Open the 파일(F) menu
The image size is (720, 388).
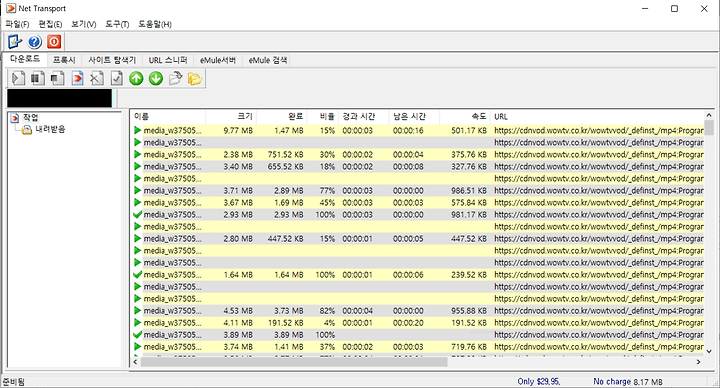coord(17,24)
